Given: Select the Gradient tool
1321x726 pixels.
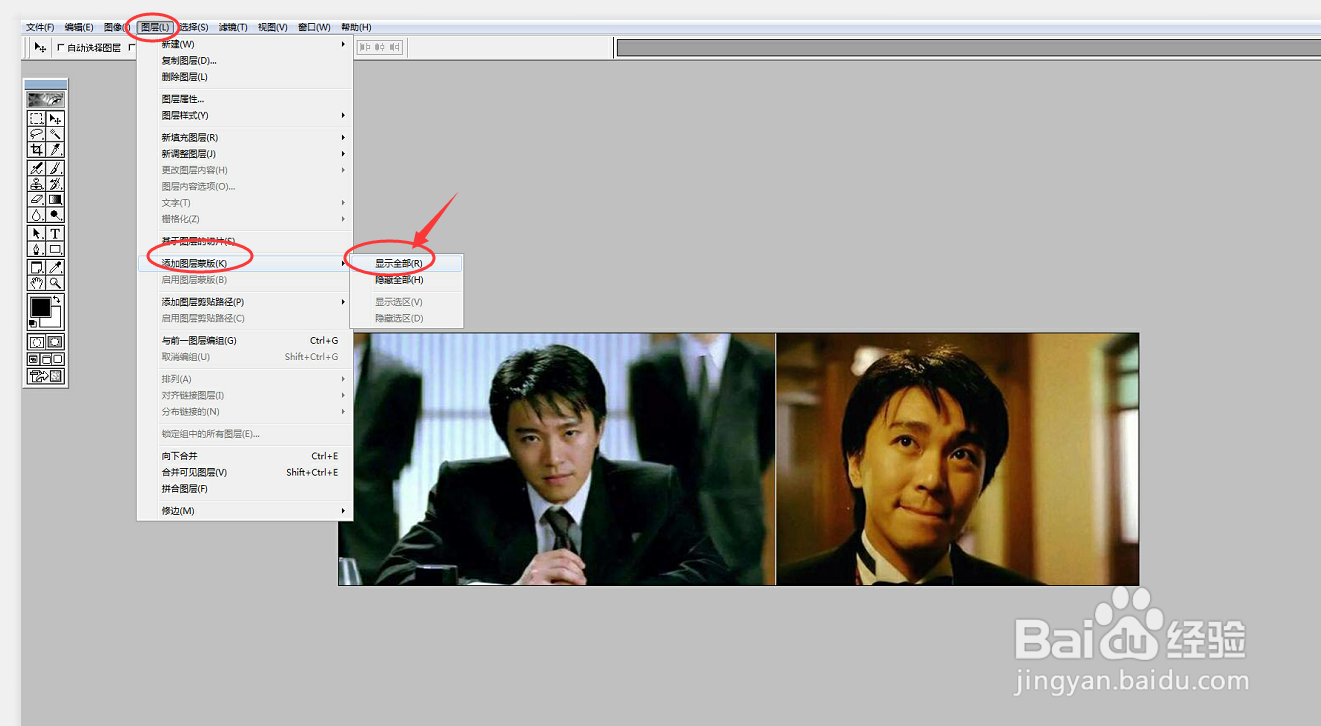Looking at the screenshot, I should [56, 198].
